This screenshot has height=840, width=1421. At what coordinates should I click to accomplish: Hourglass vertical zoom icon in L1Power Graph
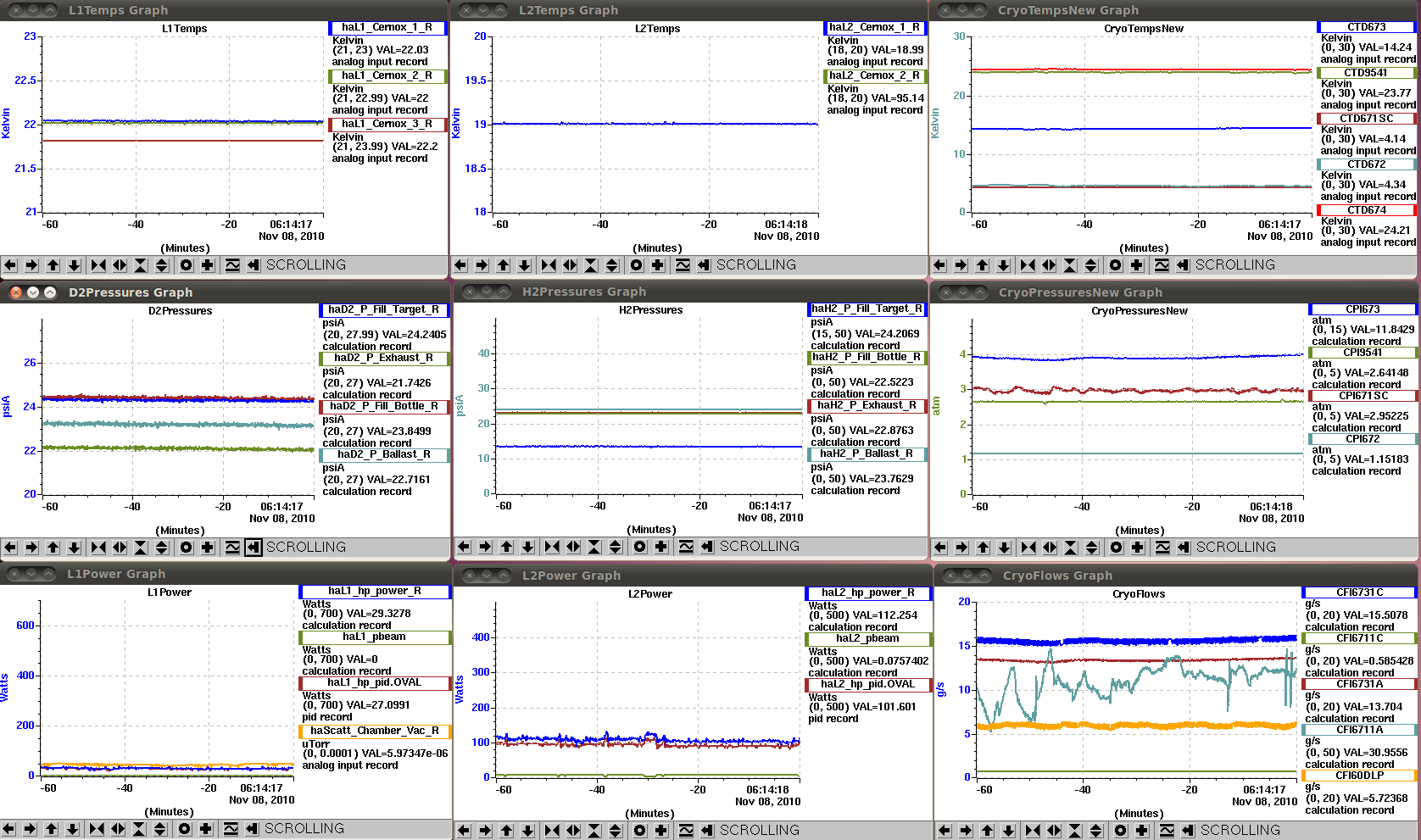point(139,829)
